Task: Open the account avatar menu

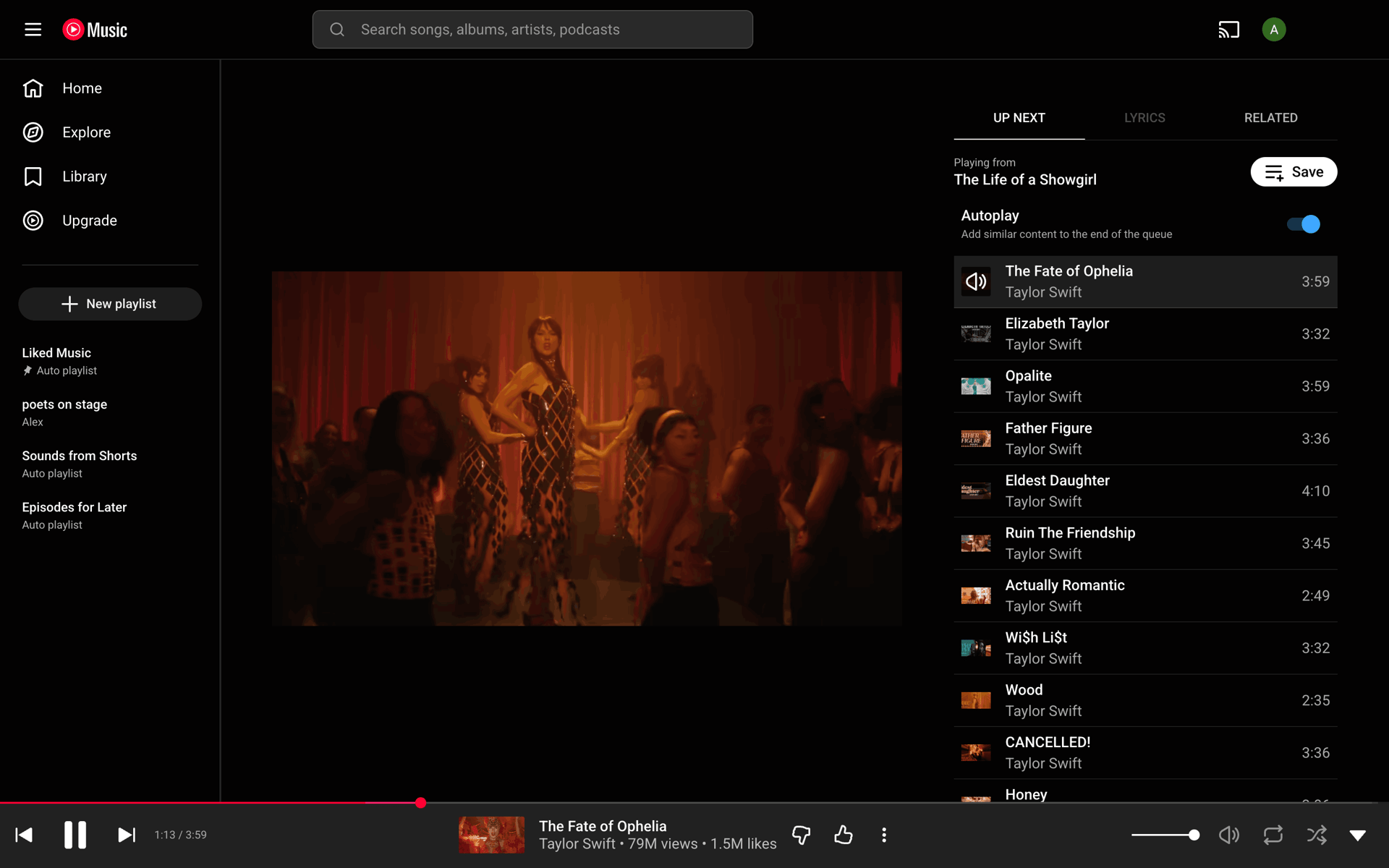Action: pyautogui.click(x=1273, y=30)
